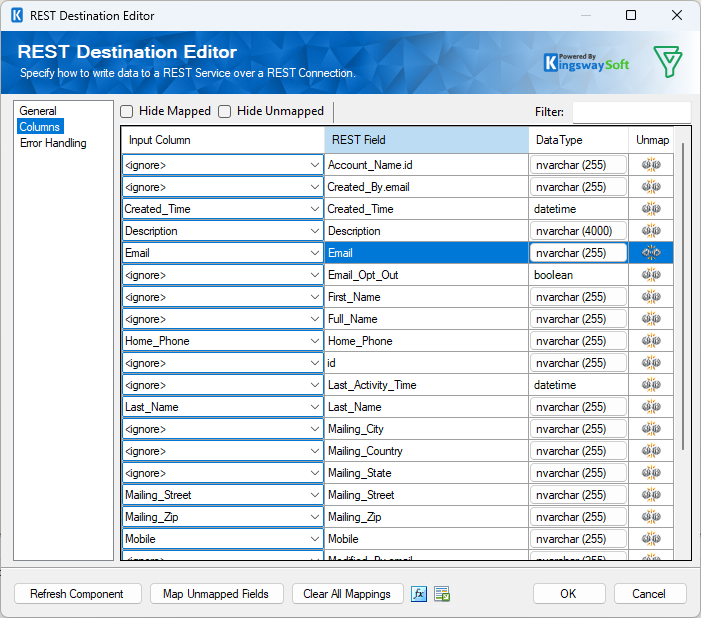The image size is (701, 618).
Task: Unmap the Last_Name field
Action: pos(651,407)
